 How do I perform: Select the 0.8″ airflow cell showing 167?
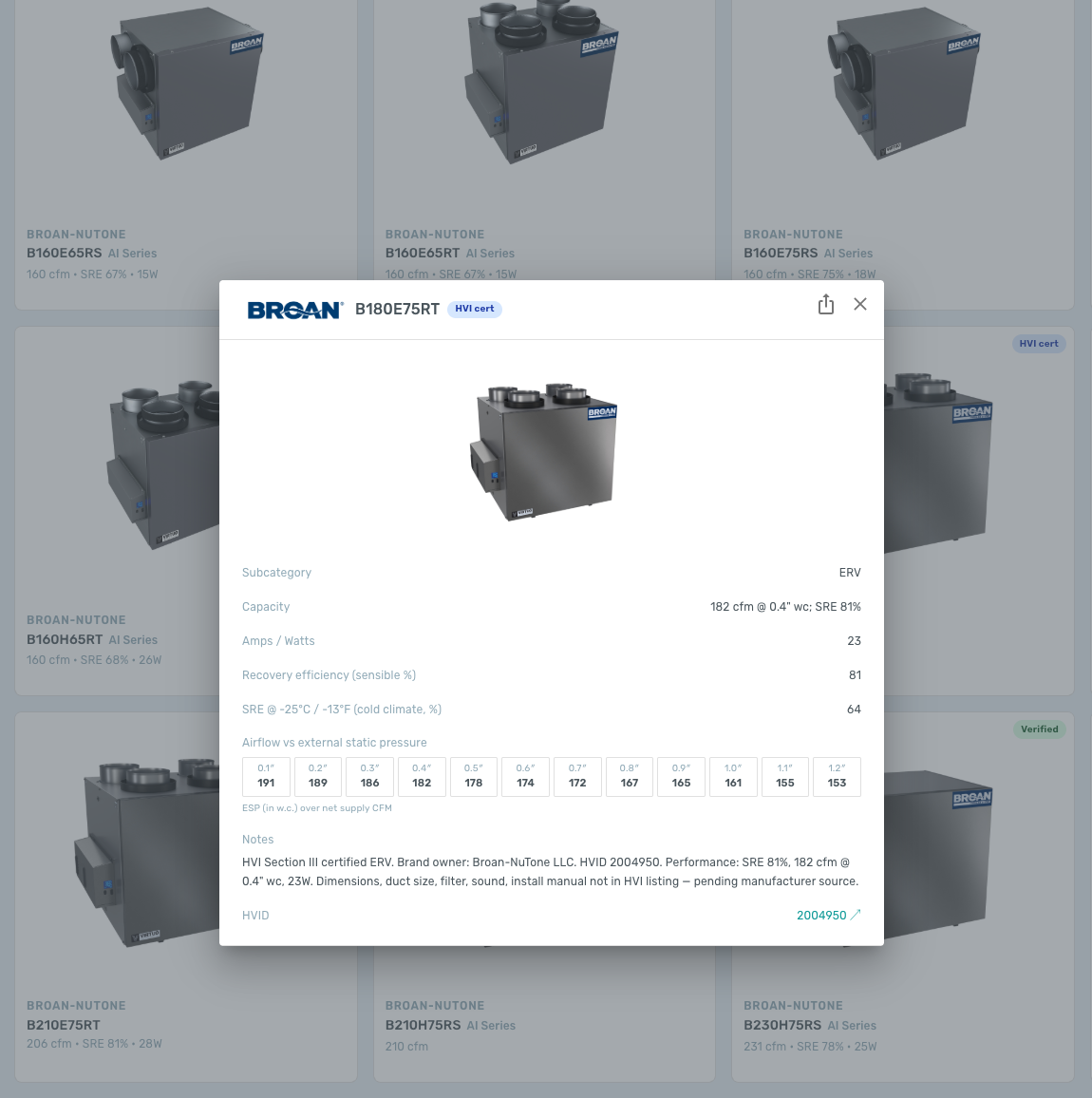pos(630,777)
